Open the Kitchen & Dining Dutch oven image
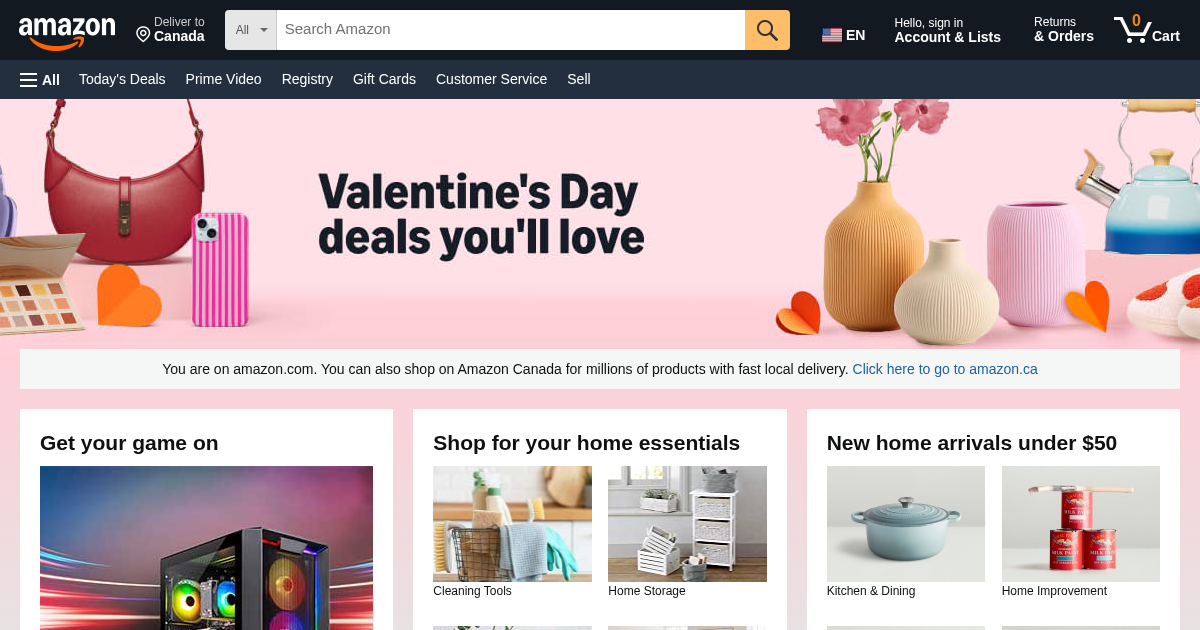 coord(906,524)
